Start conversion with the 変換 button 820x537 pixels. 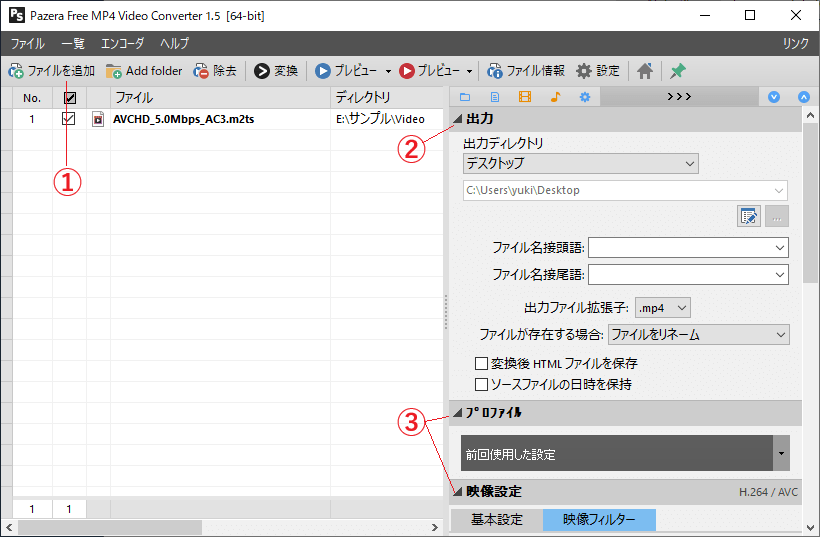276,71
